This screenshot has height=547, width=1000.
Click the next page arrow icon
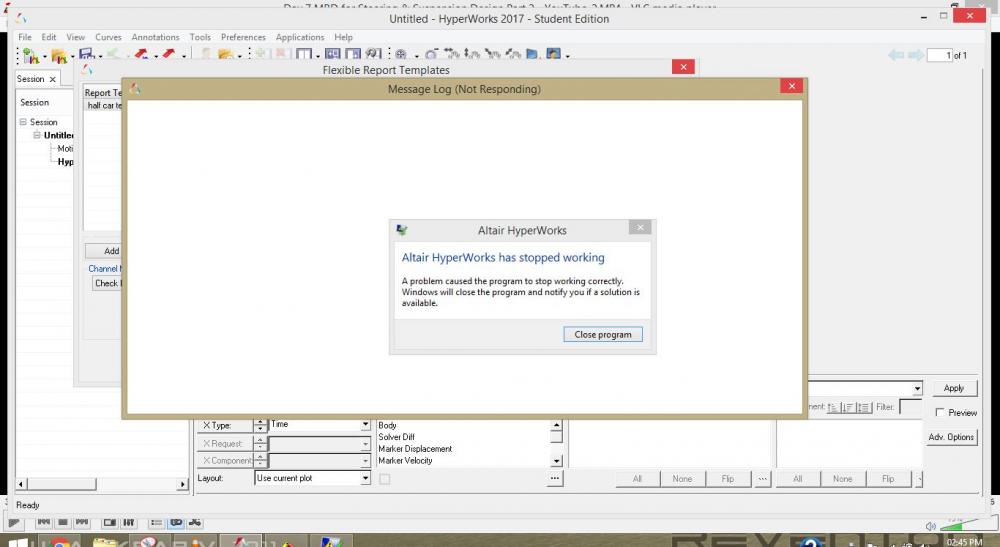916,55
